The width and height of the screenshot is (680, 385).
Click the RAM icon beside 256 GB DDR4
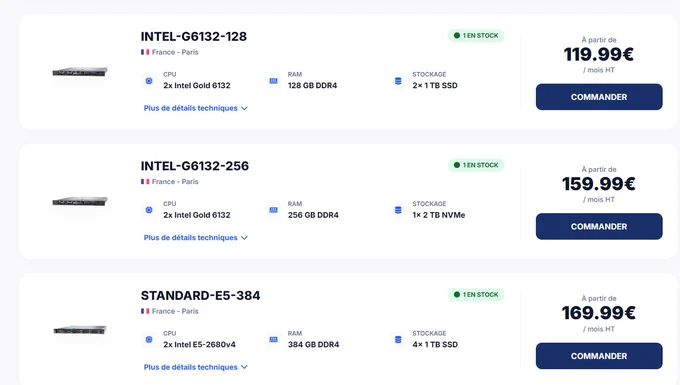(x=273, y=210)
